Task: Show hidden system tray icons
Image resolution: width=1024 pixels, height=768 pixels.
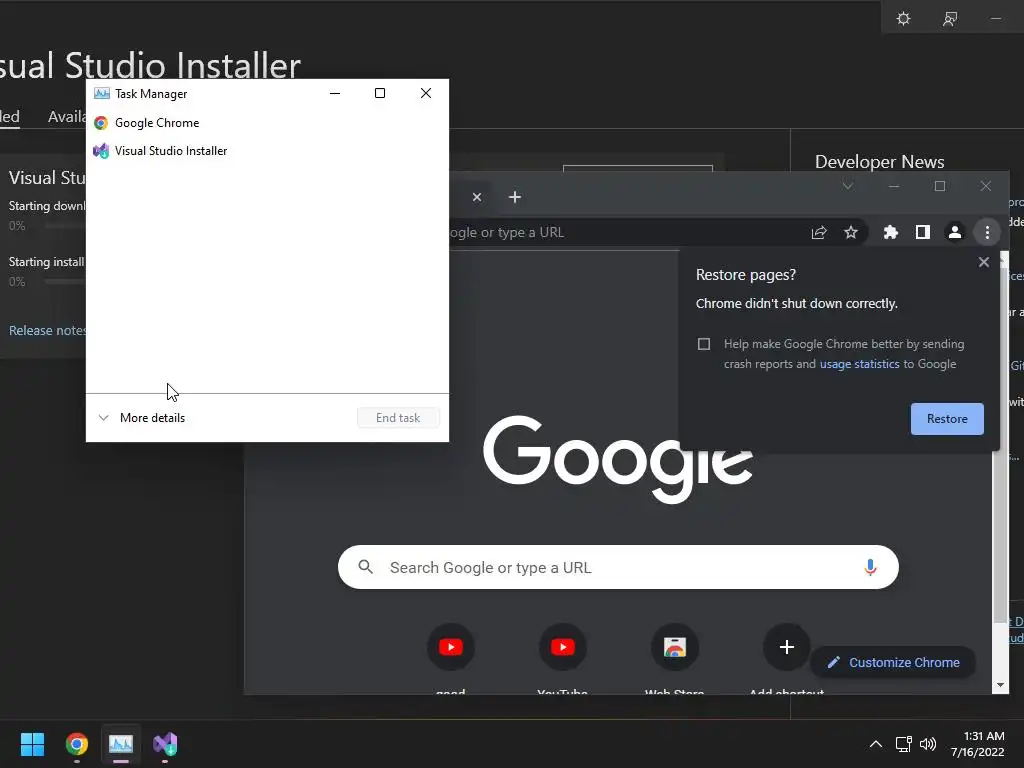Action: pyautogui.click(x=876, y=744)
